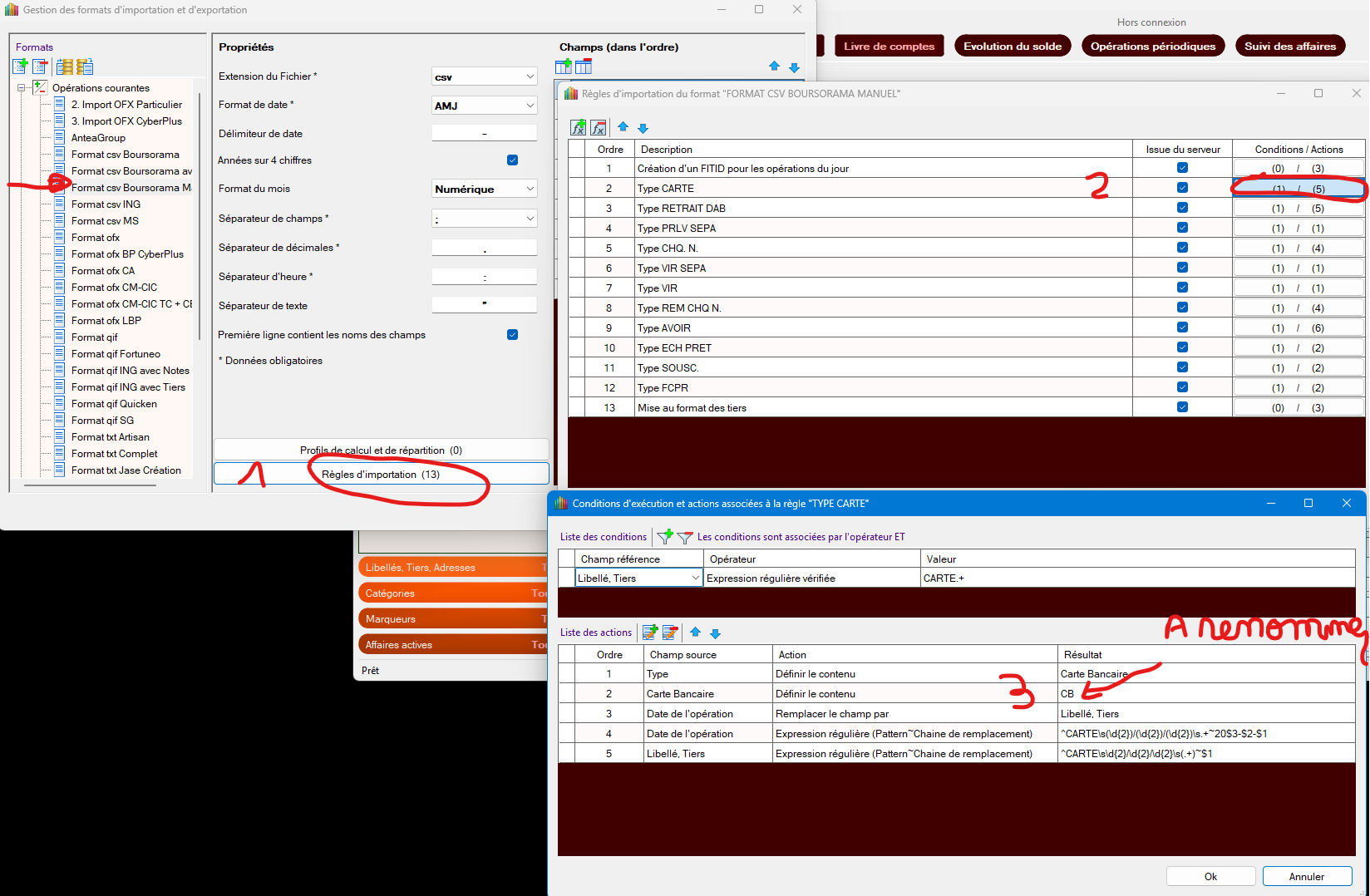Move selected action down in actions list
The image size is (1370, 896).
click(x=715, y=633)
